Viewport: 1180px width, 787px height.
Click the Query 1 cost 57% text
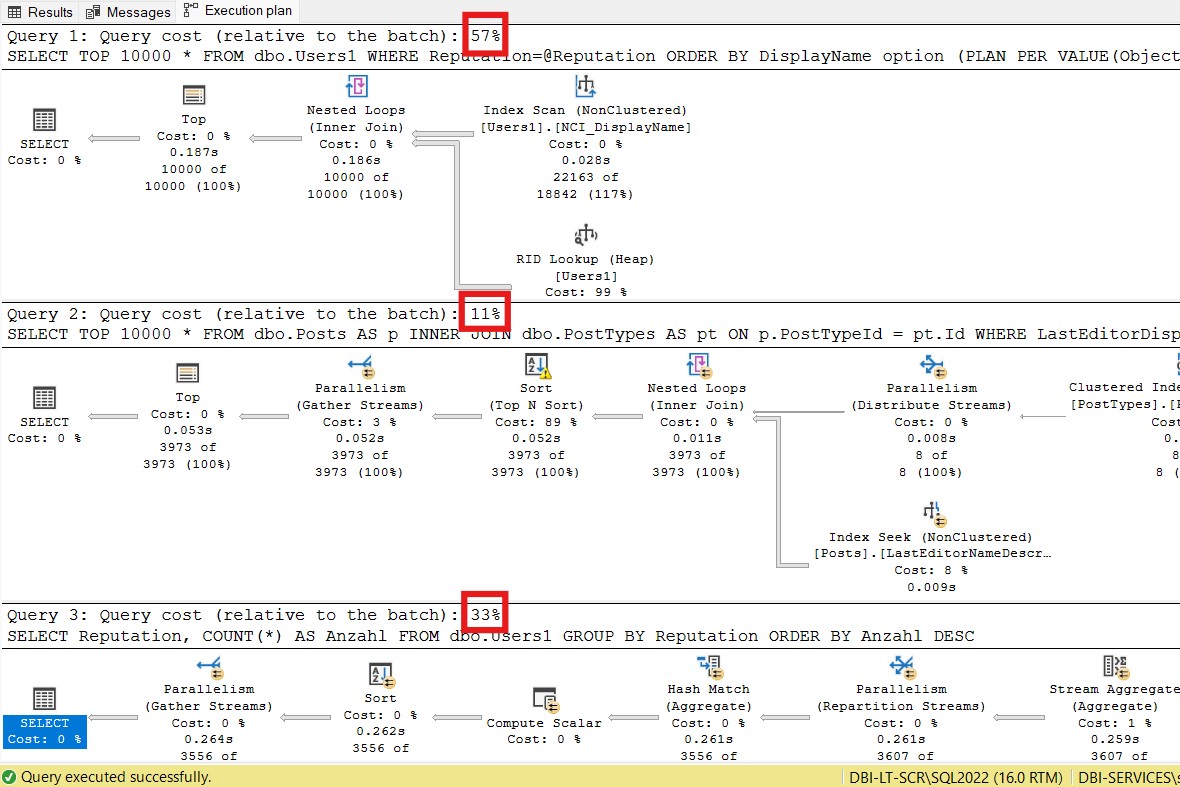pos(486,36)
